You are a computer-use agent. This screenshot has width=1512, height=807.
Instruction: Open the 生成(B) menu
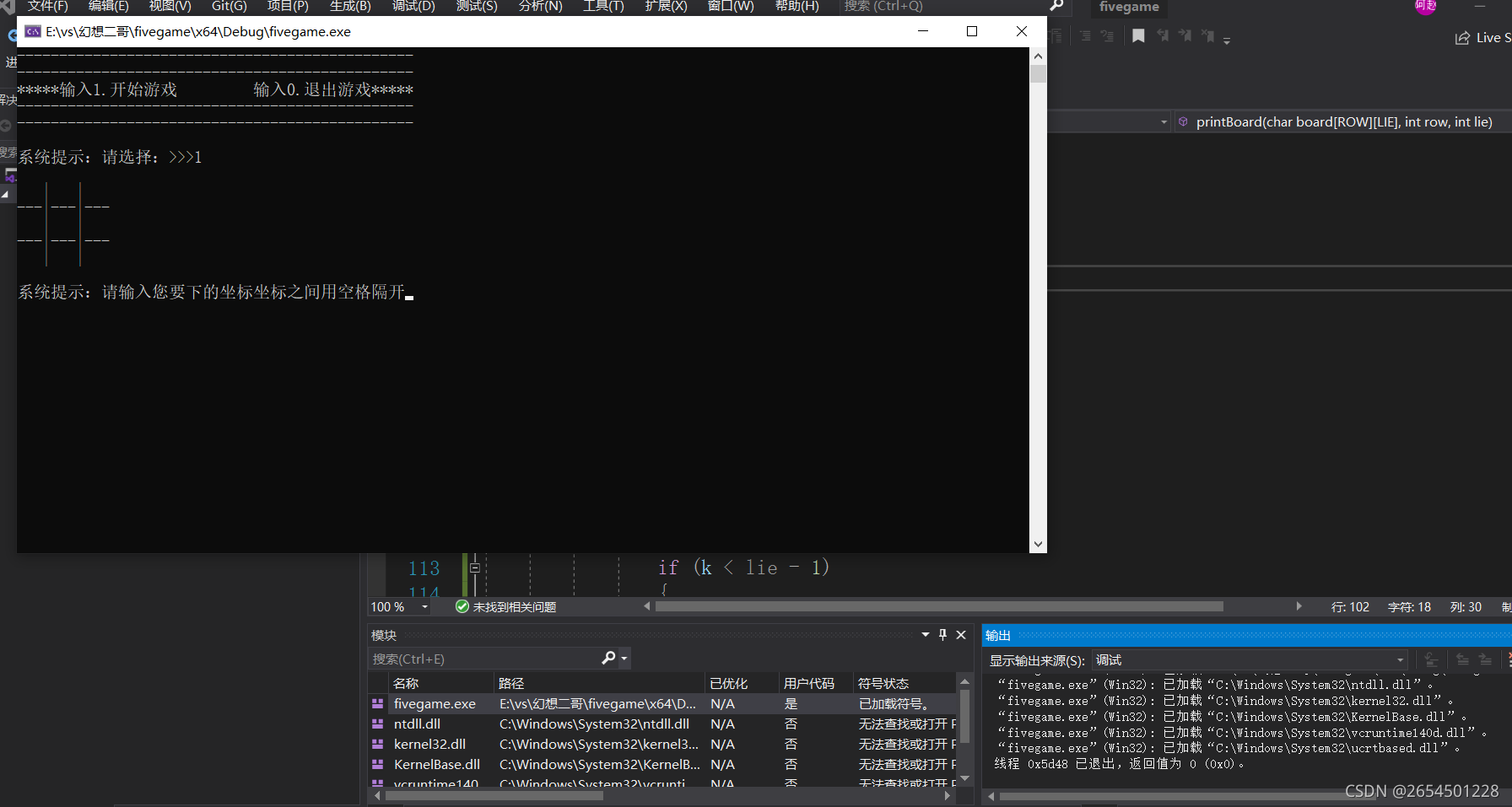click(x=350, y=6)
